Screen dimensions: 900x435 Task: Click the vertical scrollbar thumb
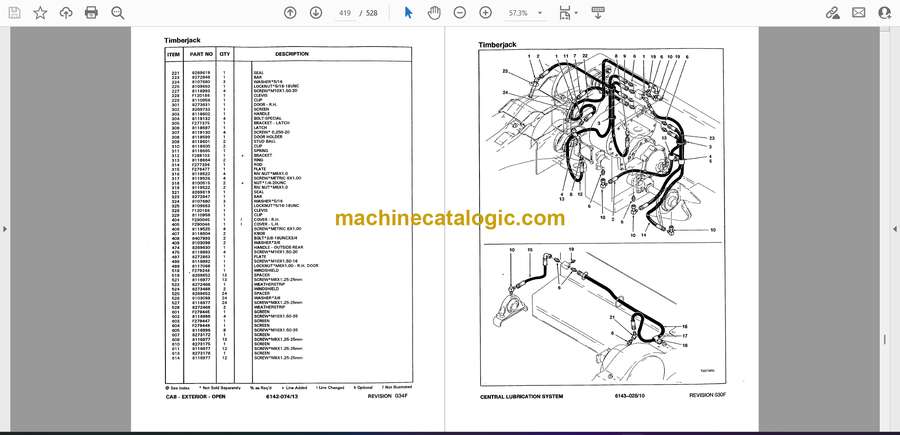coord(884,339)
